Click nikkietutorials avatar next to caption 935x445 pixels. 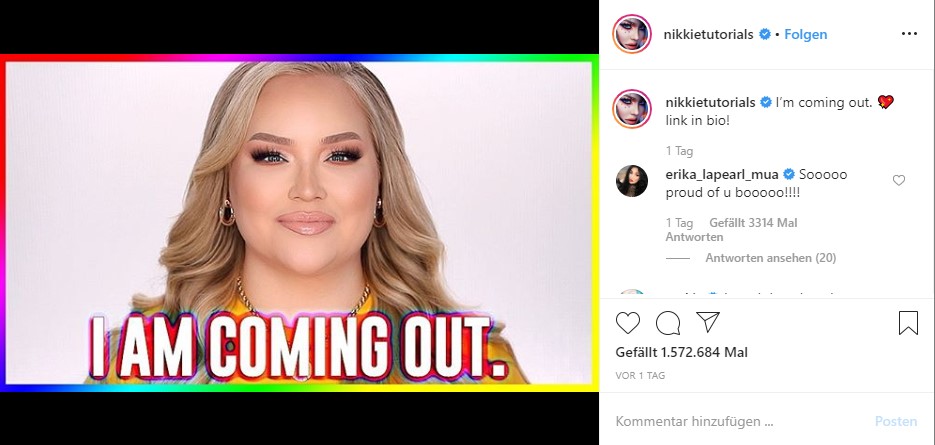point(631,109)
